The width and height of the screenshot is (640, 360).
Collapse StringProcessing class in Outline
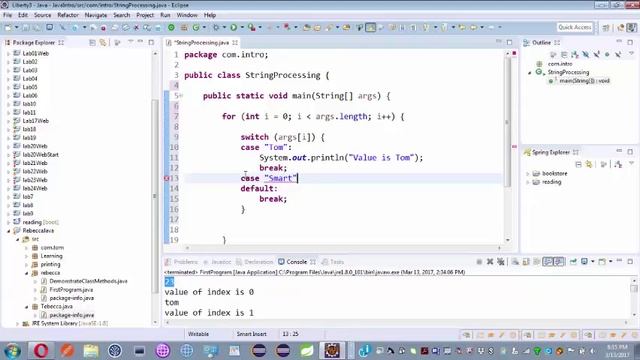click(530, 73)
